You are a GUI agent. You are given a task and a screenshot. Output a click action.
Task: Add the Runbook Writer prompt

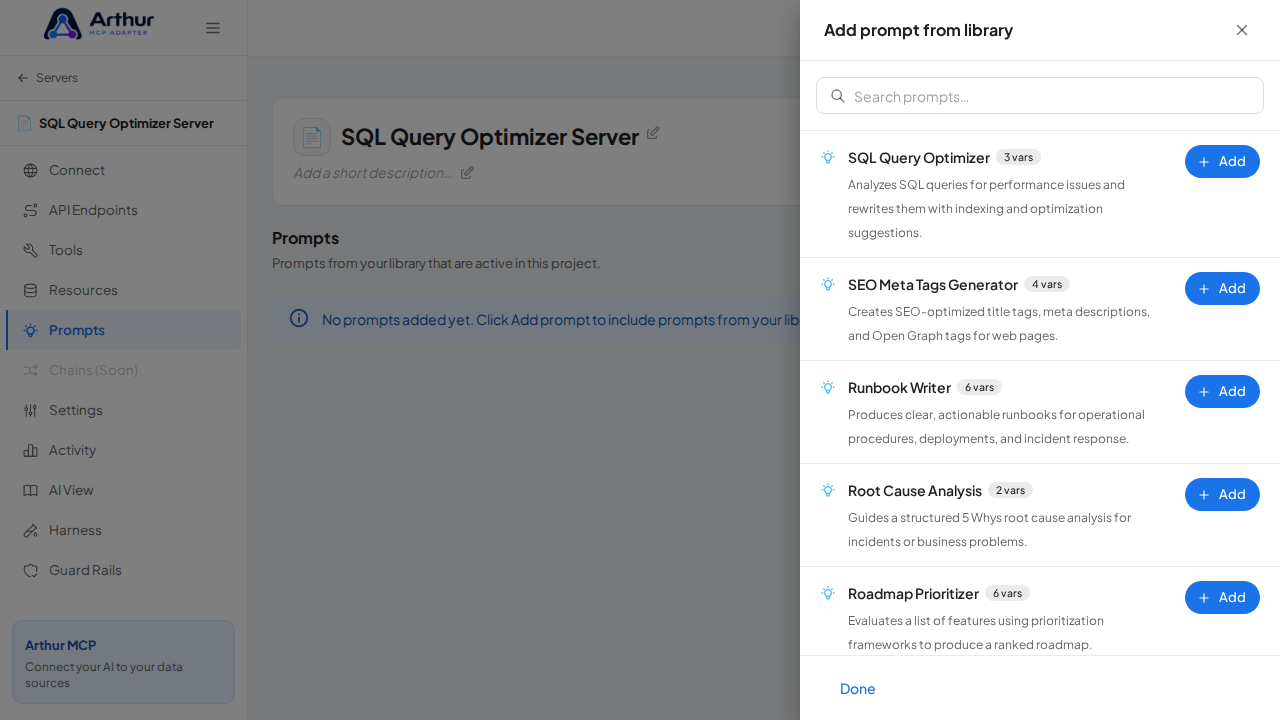[x=1222, y=391]
